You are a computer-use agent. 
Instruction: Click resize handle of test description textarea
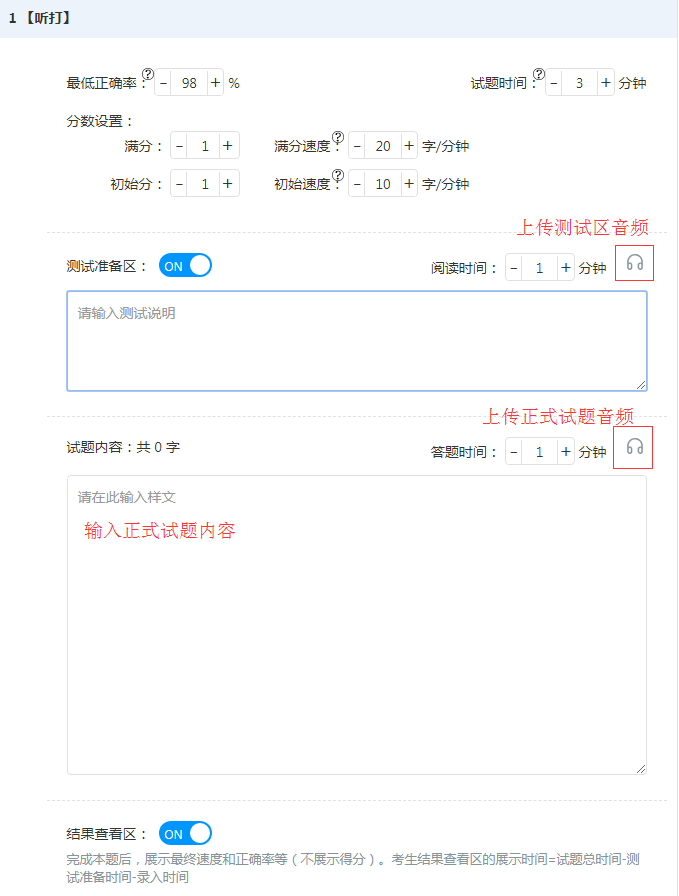(641, 386)
